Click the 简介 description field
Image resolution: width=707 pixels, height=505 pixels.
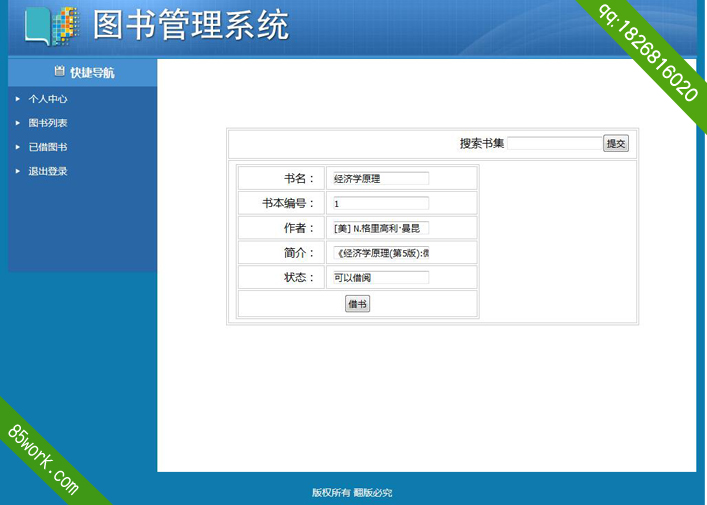(381, 253)
